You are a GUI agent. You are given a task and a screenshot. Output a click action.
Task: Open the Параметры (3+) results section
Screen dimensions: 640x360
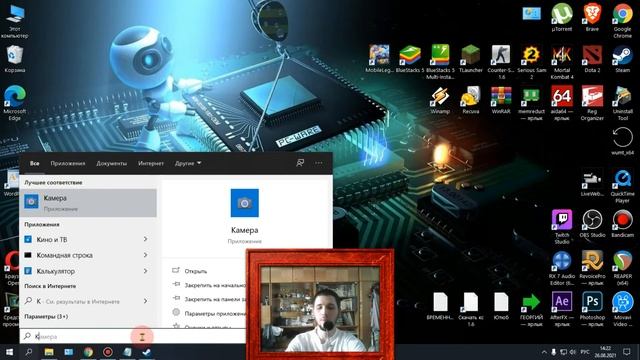click(46, 316)
